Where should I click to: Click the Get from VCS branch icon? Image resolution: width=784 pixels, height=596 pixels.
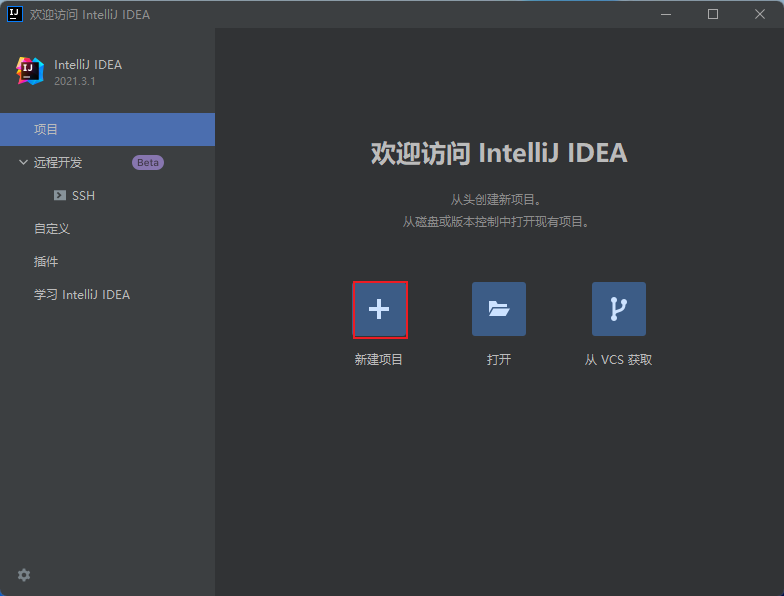coord(618,309)
